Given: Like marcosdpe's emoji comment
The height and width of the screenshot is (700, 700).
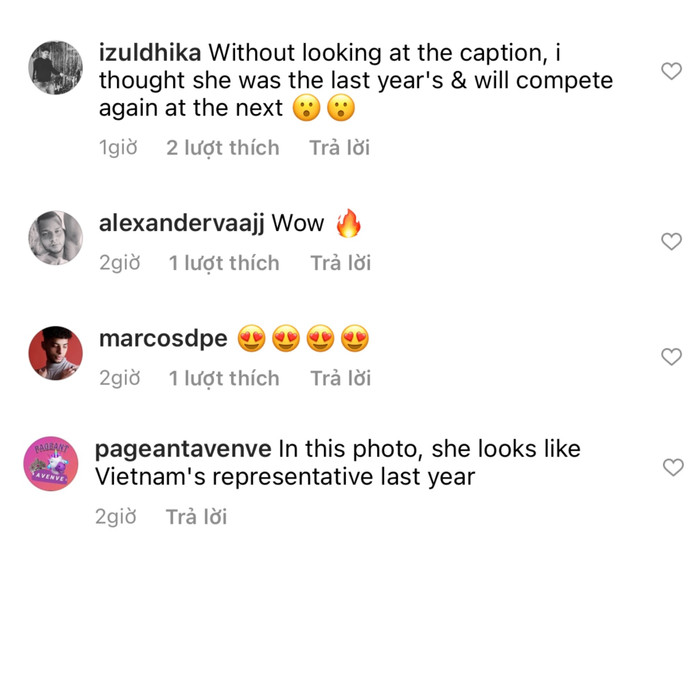Looking at the screenshot, I should (672, 356).
